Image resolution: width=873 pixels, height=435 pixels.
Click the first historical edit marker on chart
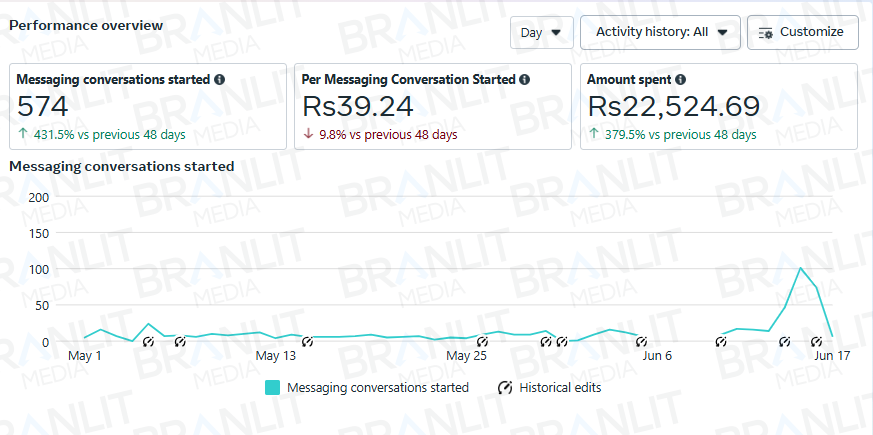(148, 342)
